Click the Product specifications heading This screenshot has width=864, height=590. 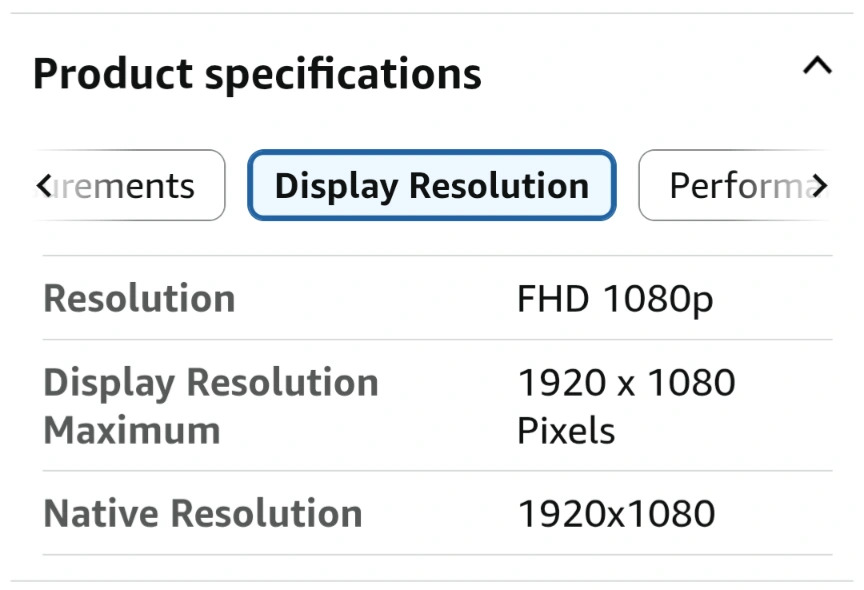pos(257,74)
